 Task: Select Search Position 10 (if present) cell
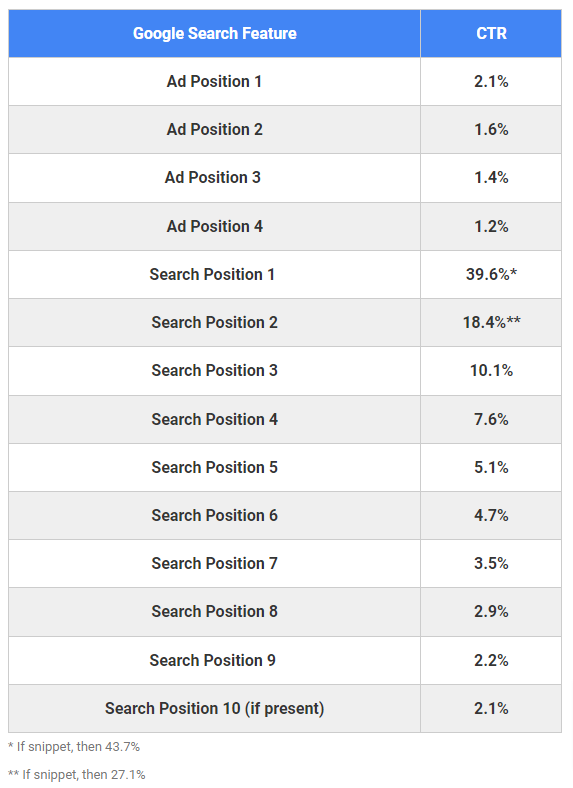215,708
